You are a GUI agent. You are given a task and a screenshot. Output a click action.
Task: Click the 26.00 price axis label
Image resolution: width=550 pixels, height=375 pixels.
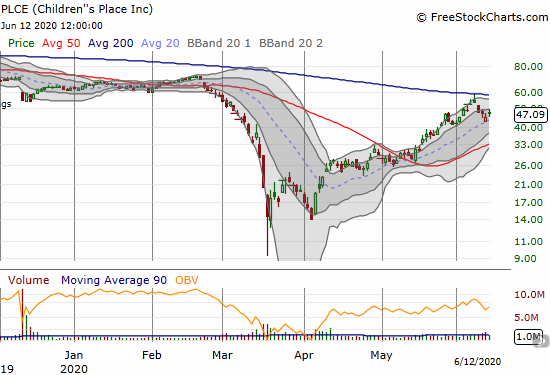tap(529, 165)
